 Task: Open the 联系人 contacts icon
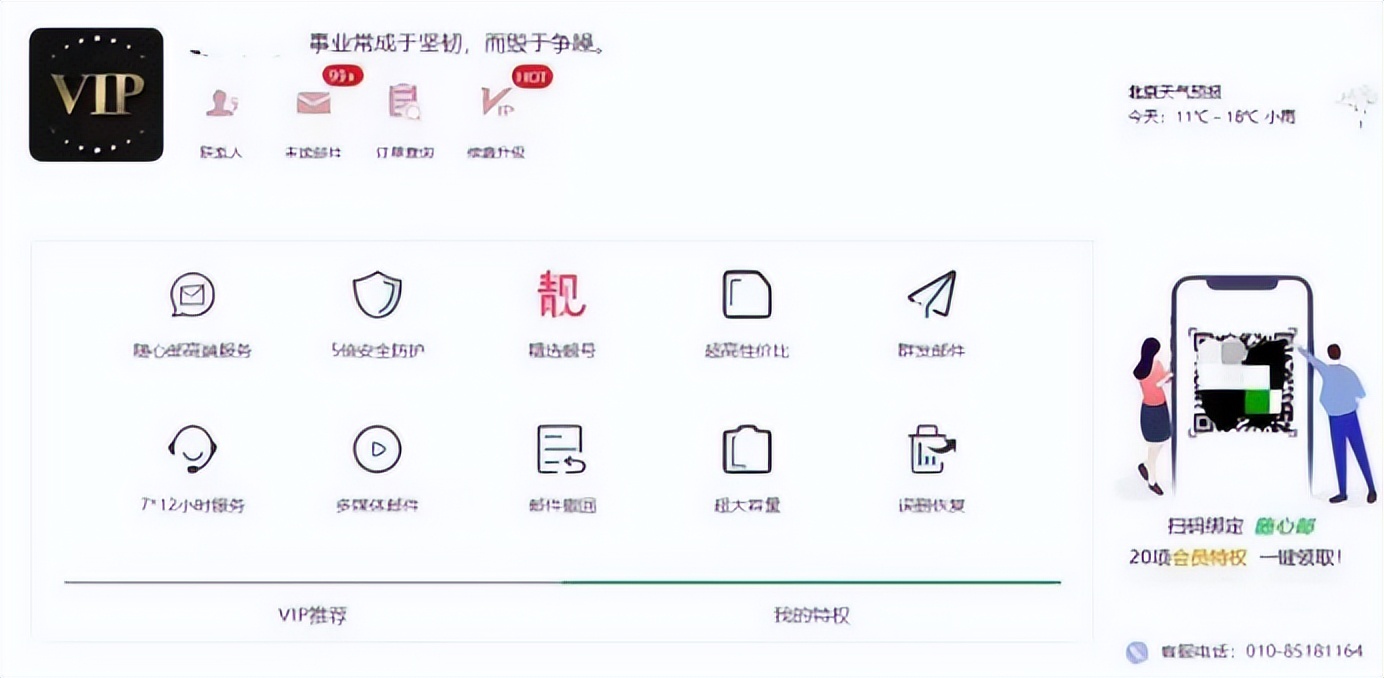click(x=221, y=102)
